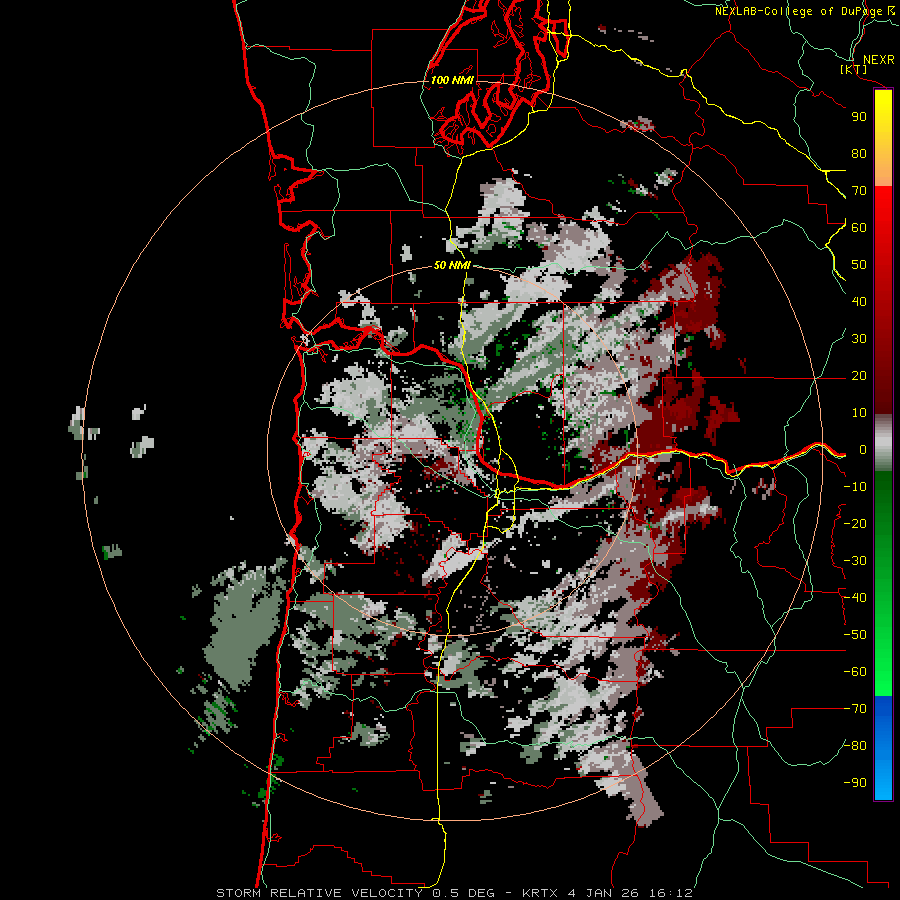The height and width of the screenshot is (900, 900).
Task: Click the gray zero-velocity band of the color bar
Action: [883, 445]
